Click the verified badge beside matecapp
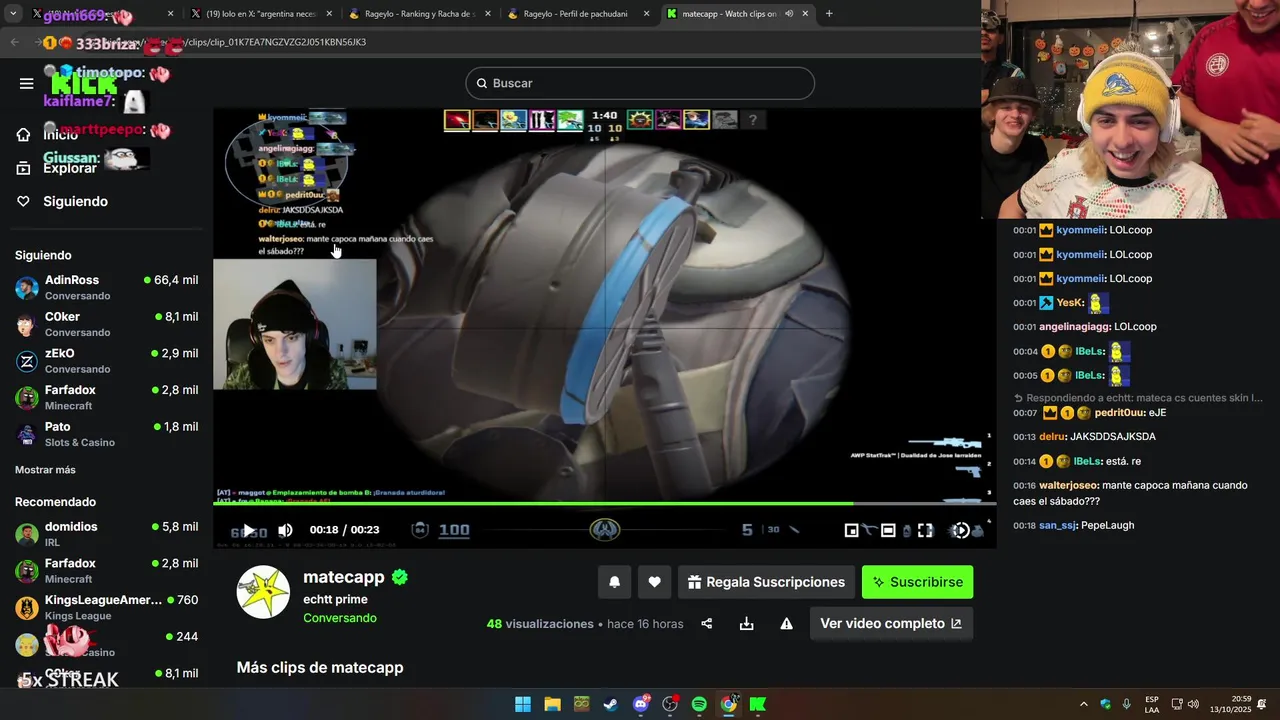This screenshot has width=1280, height=720. (400, 577)
